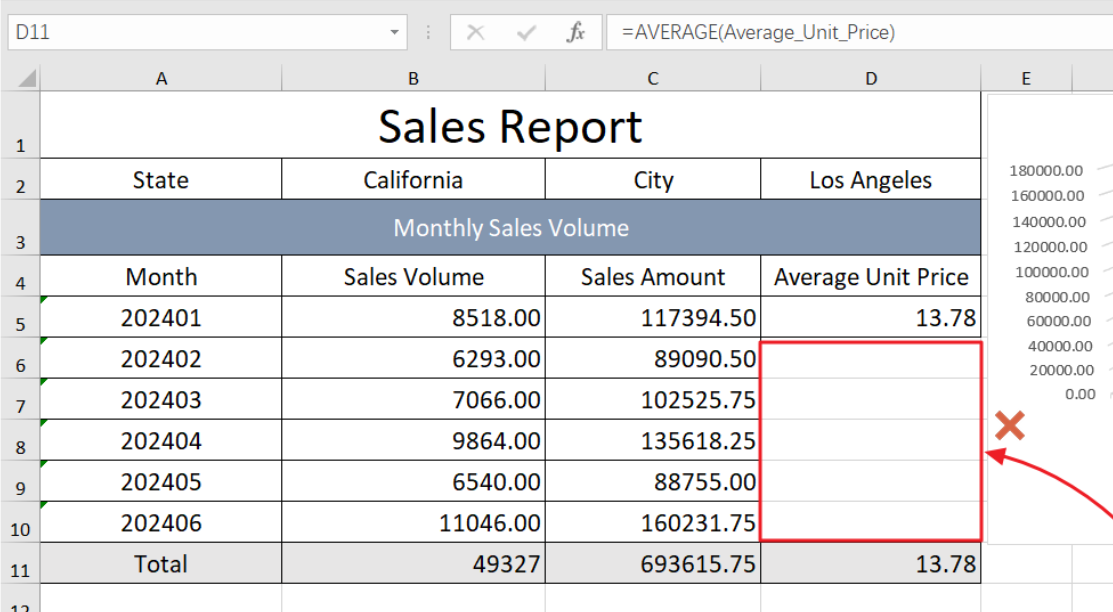Image resolution: width=1113 pixels, height=612 pixels.
Task: Click the Enter checkmark icon
Action: pos(524,31)
